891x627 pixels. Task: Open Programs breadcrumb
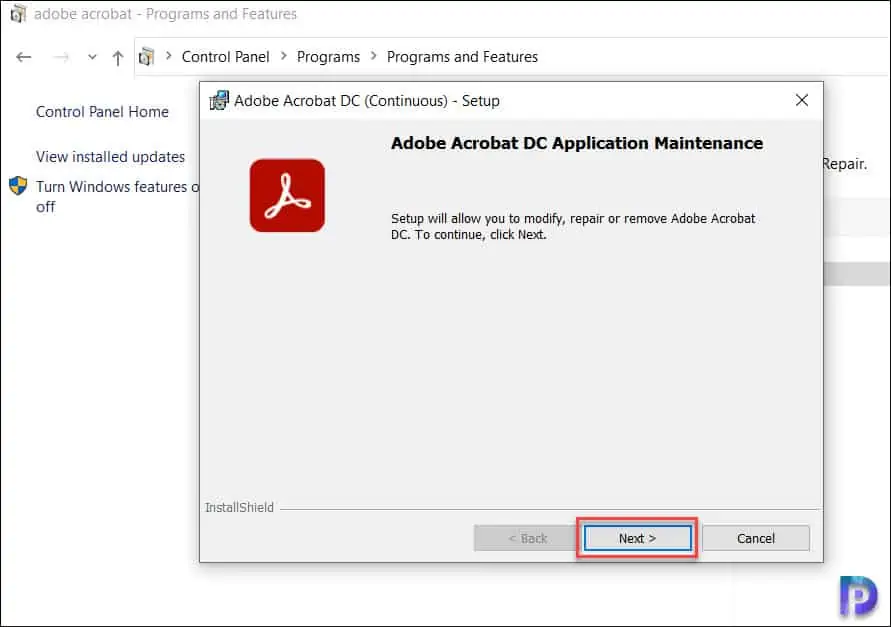pos(328,57)
